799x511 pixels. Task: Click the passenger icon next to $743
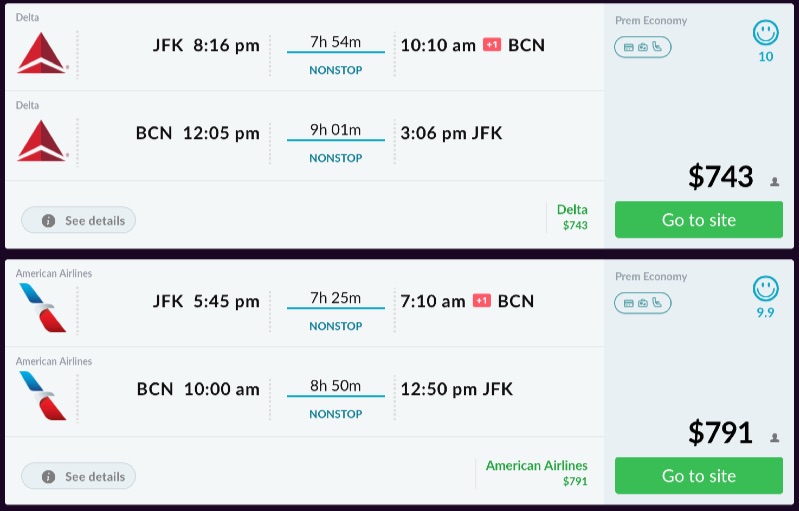(774, 182)
